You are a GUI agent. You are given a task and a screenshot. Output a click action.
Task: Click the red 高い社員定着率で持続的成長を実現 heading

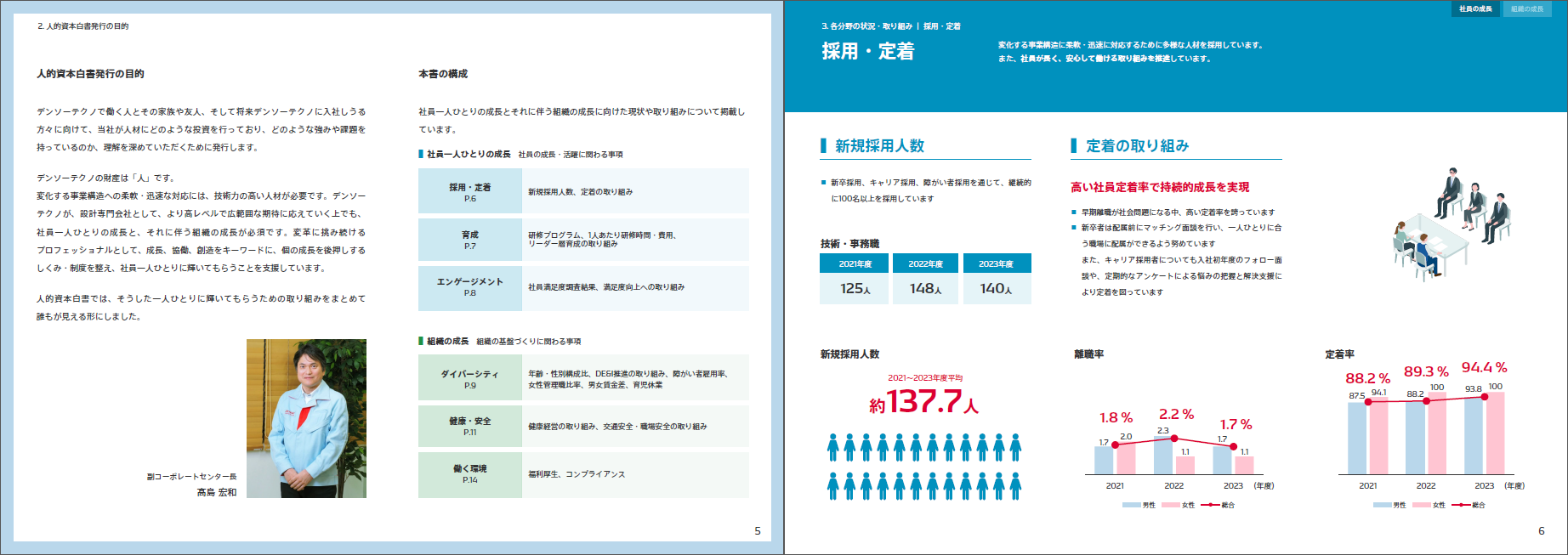point(1160,187)
